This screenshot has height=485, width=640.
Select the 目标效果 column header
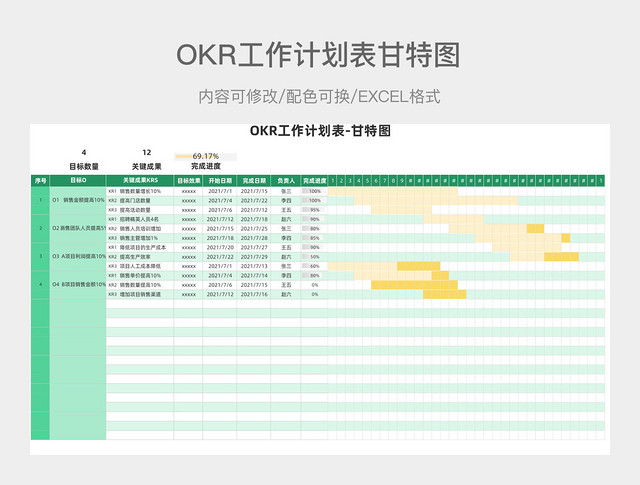pyautogui.click(x=188, y=180)
